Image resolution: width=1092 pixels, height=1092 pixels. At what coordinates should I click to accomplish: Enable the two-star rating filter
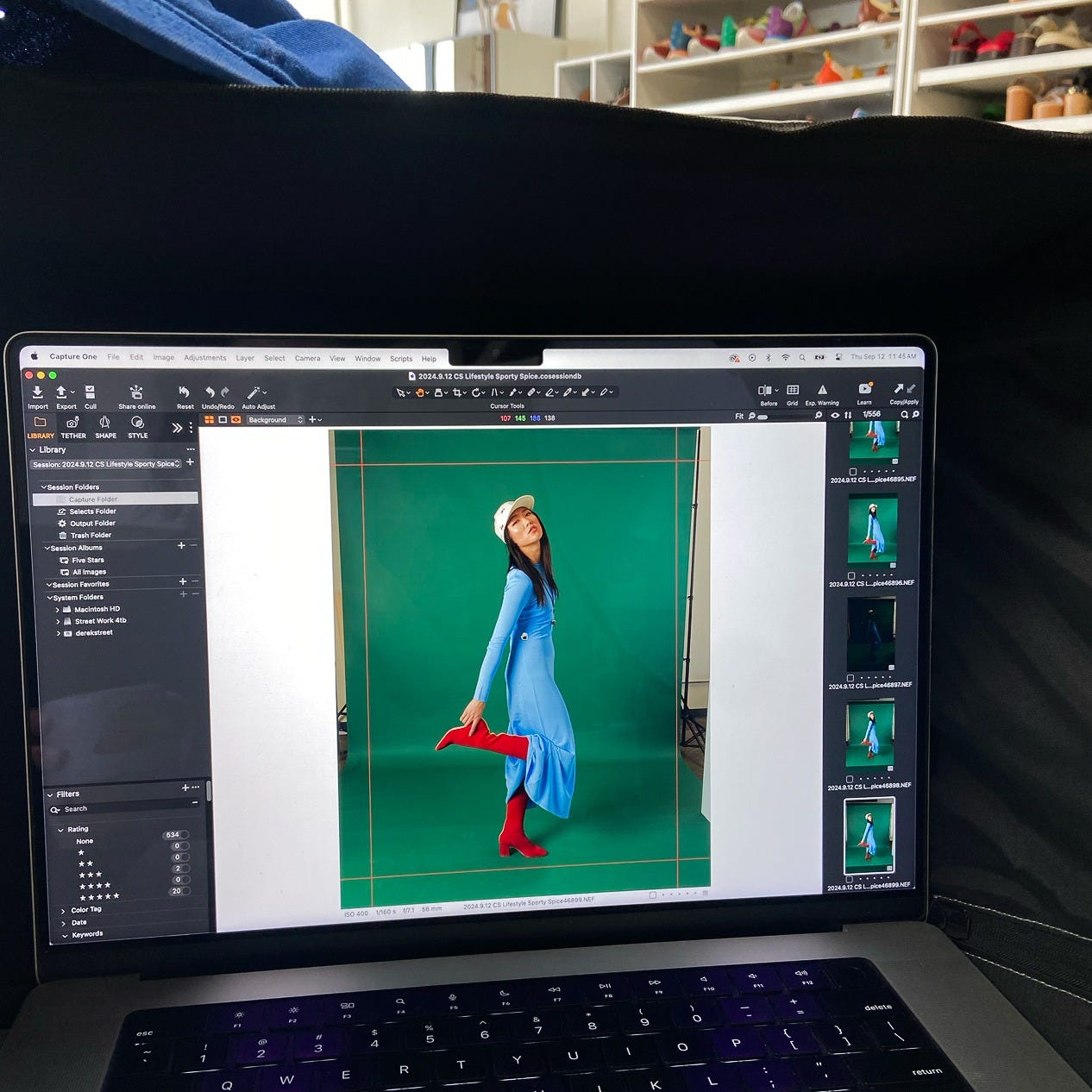coord(181,857)
